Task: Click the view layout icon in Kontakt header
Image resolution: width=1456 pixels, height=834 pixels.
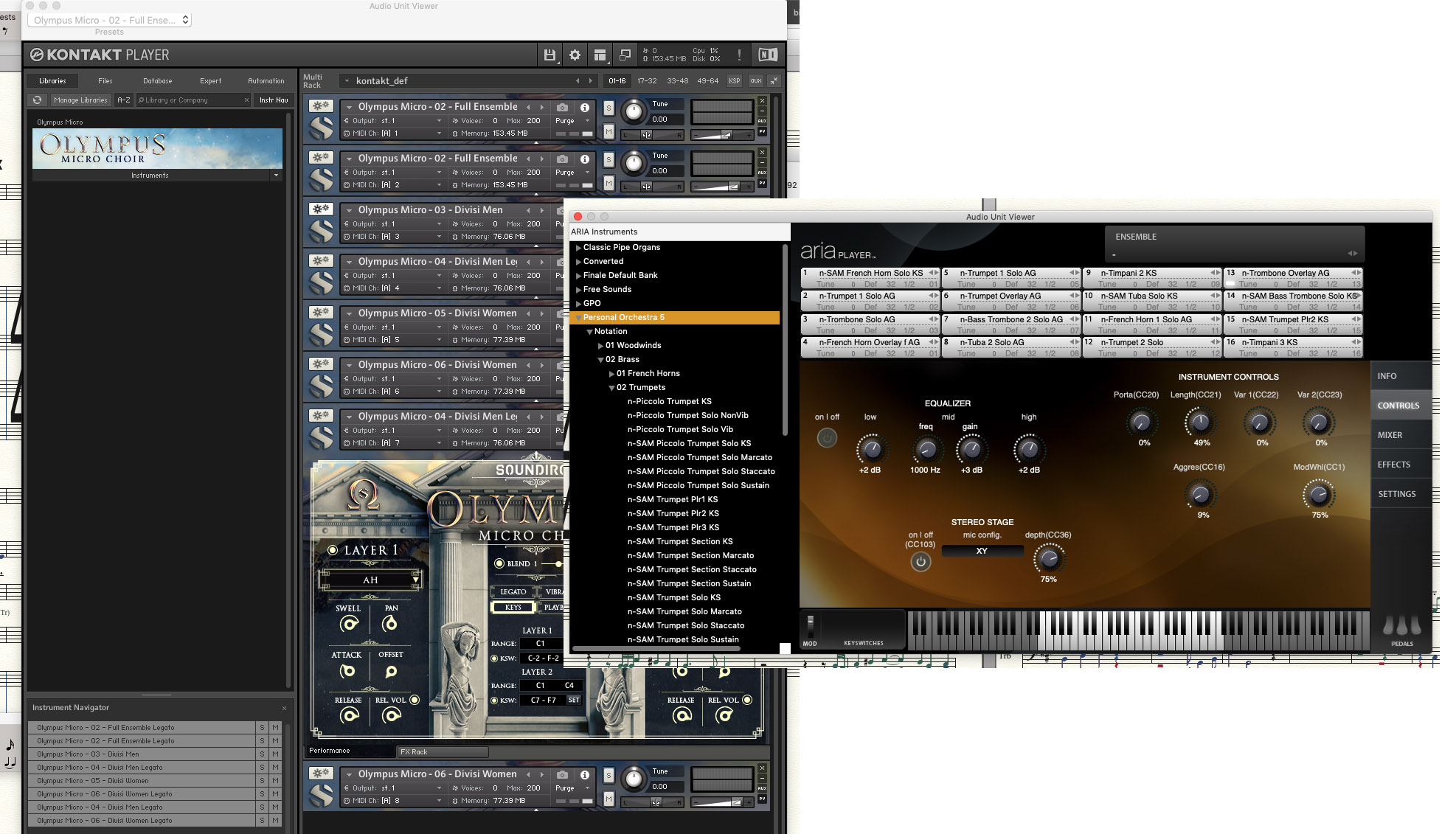Action: point(600,55)
